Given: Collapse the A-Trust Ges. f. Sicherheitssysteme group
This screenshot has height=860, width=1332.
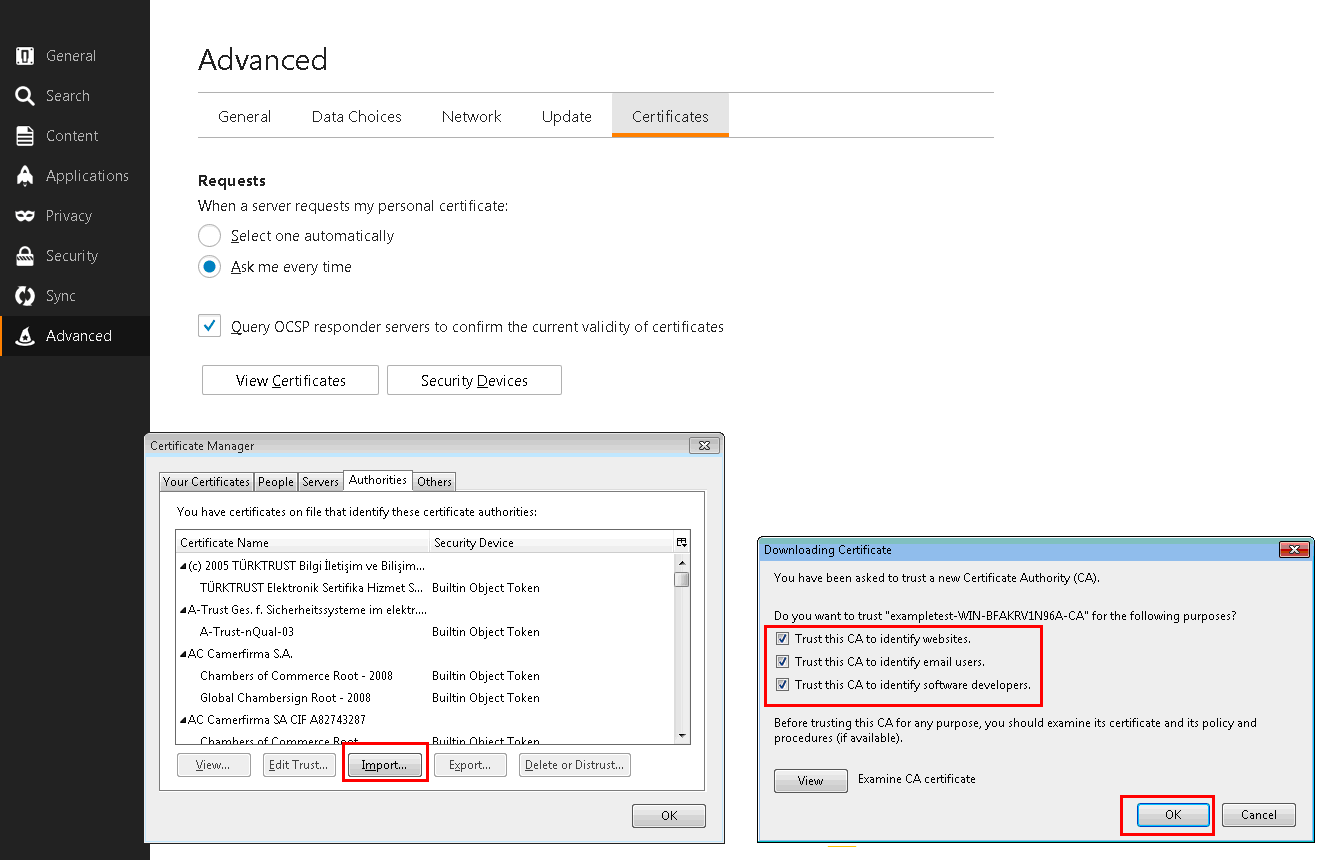Looking at the screenshot, I should click(183, 610).
